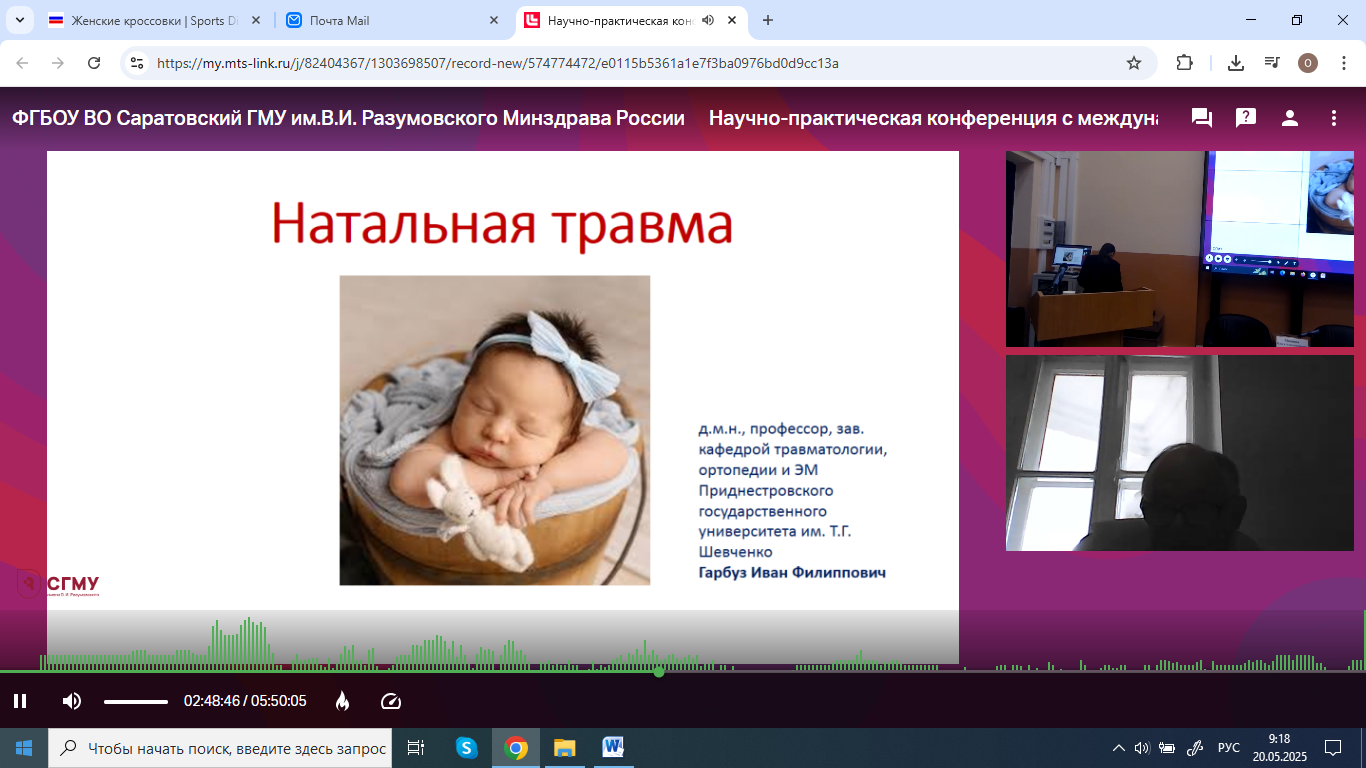1366x768 pixels.
Task: Open the webinar three-dot menu
Action: tap(1334, 118)
